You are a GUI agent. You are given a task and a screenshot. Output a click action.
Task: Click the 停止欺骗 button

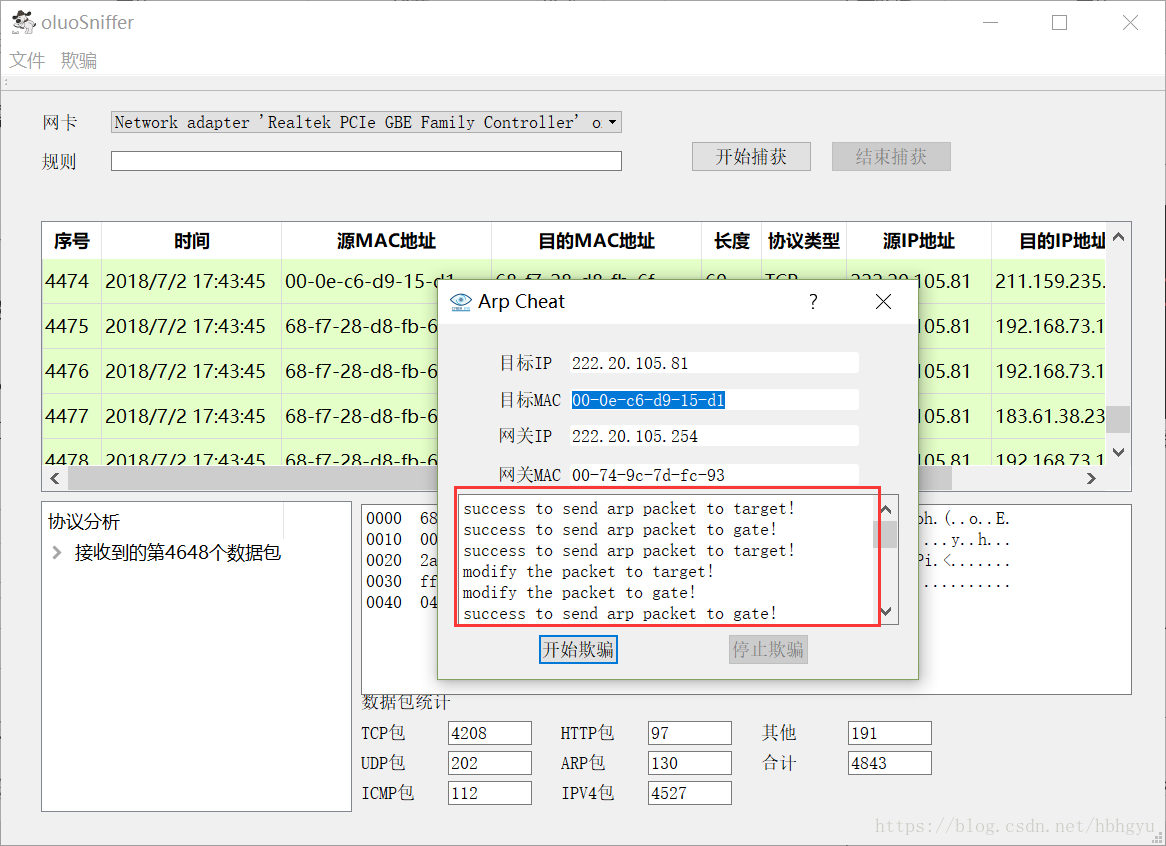point(768,649)
